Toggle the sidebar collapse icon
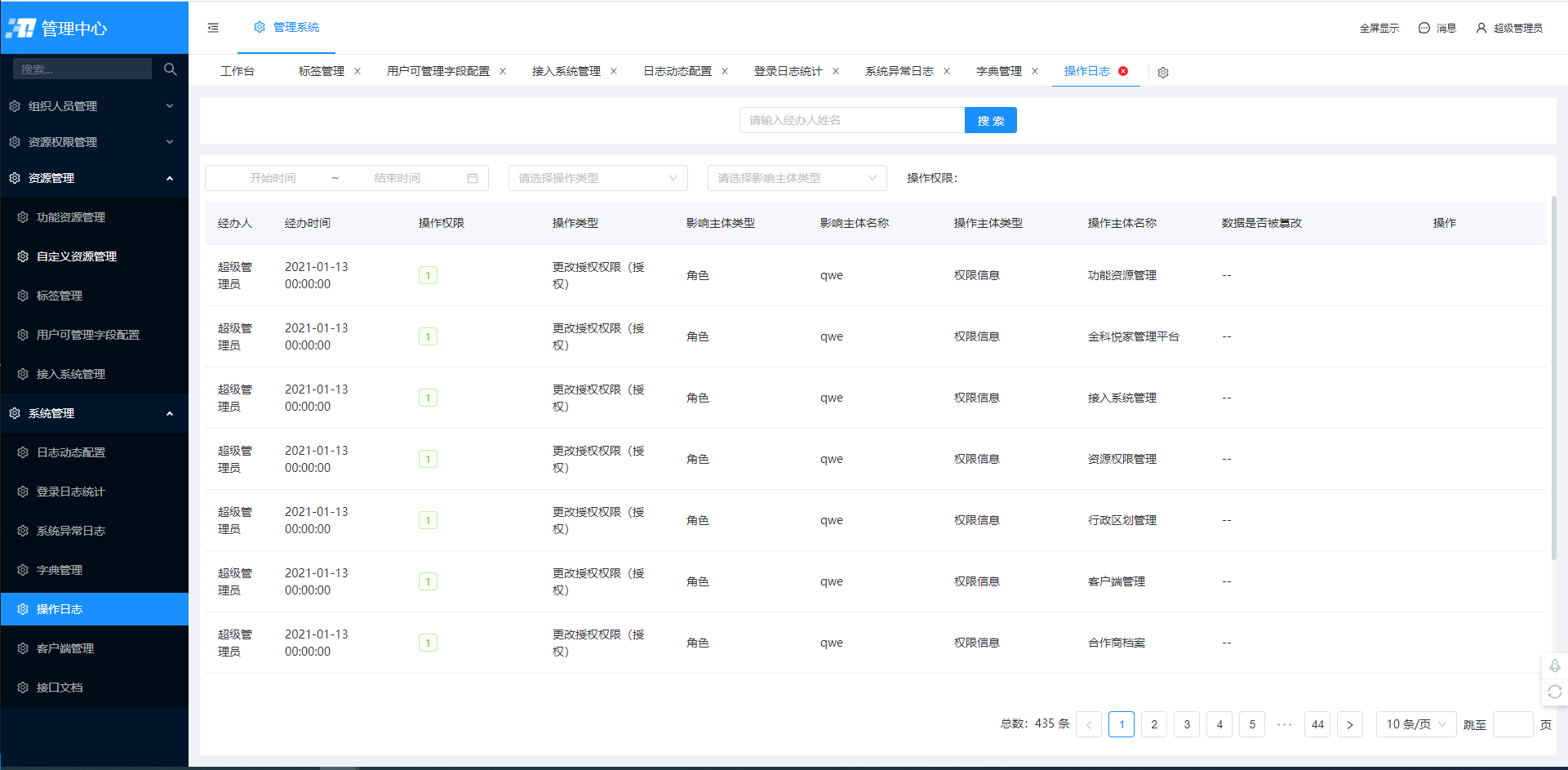 coord(213,28)
